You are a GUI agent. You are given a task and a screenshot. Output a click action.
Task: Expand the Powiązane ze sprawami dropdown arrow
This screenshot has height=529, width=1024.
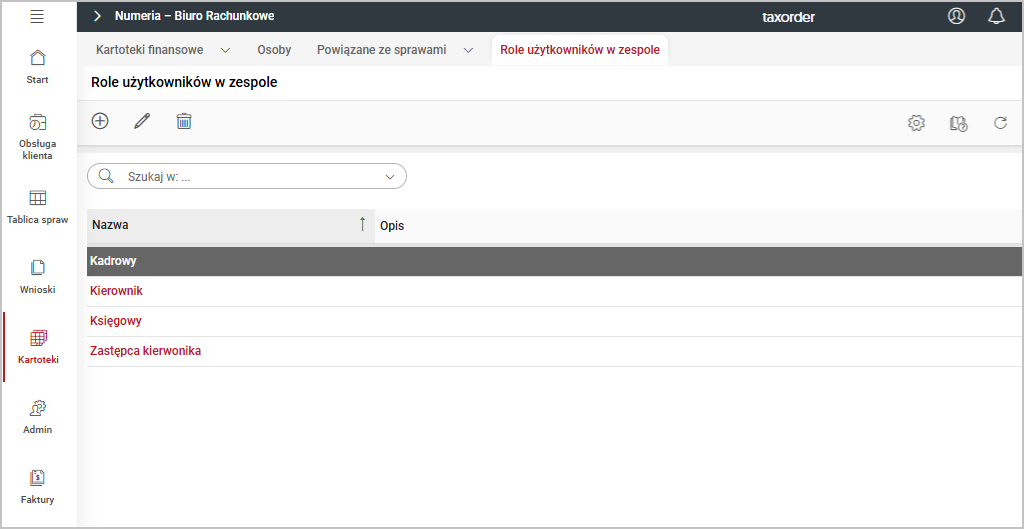point(468,50)
